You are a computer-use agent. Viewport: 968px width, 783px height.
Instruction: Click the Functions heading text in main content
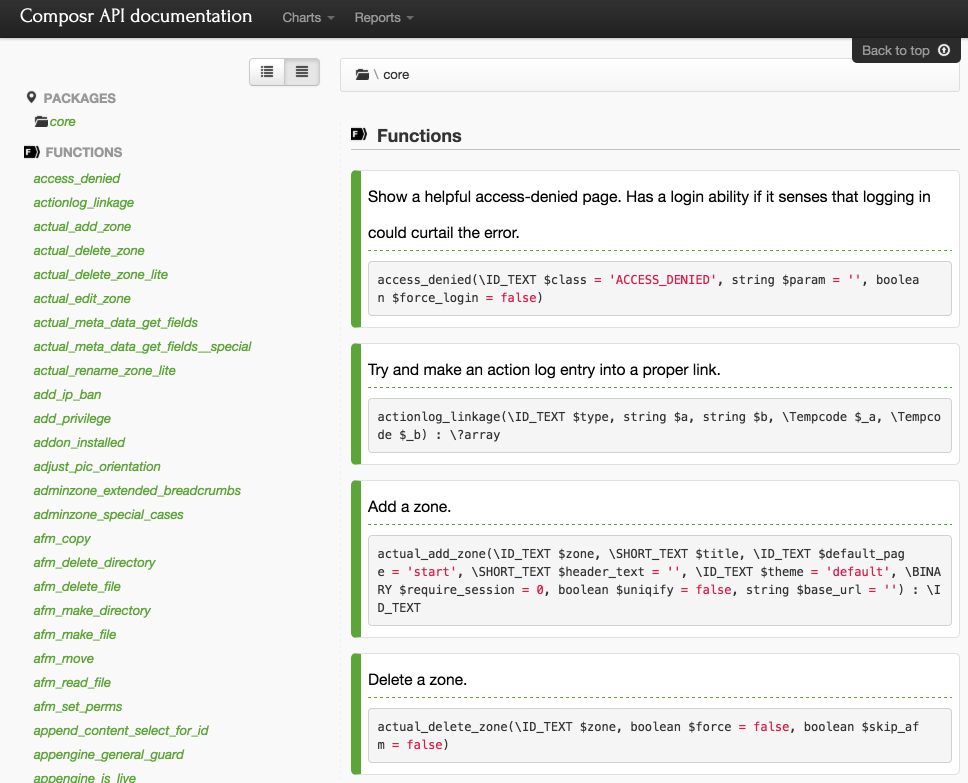pyautogui.click(x=419, y=136)
